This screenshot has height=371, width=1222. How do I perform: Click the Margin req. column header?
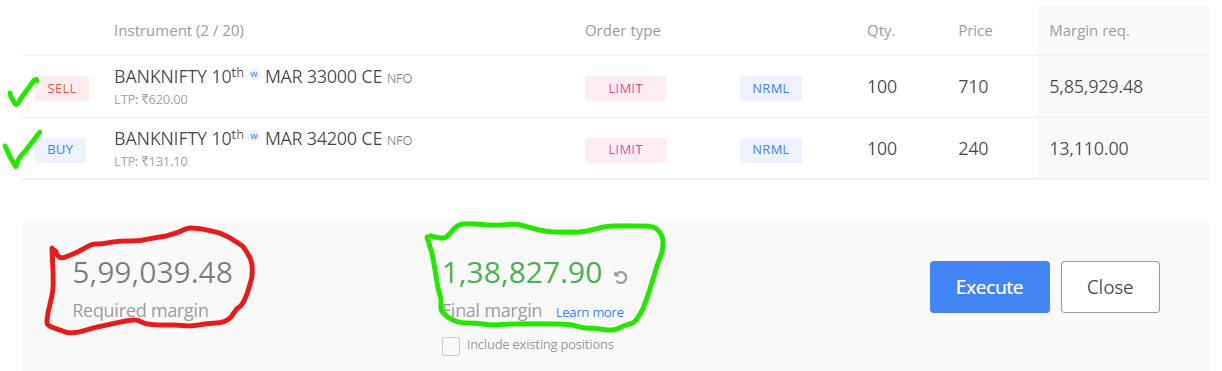coord(1089,31)
